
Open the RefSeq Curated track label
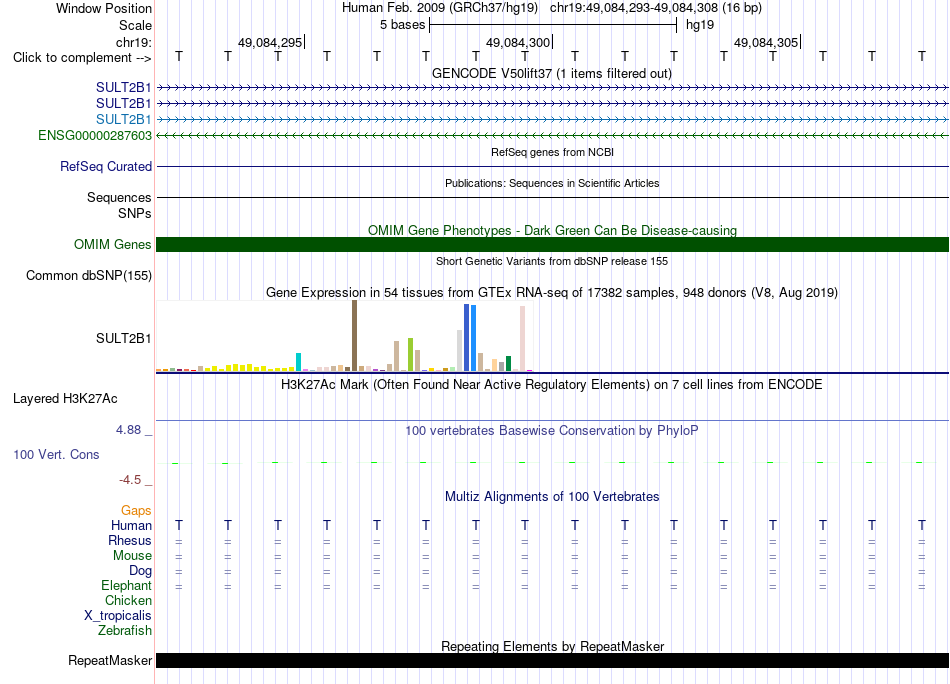[106, 166]
